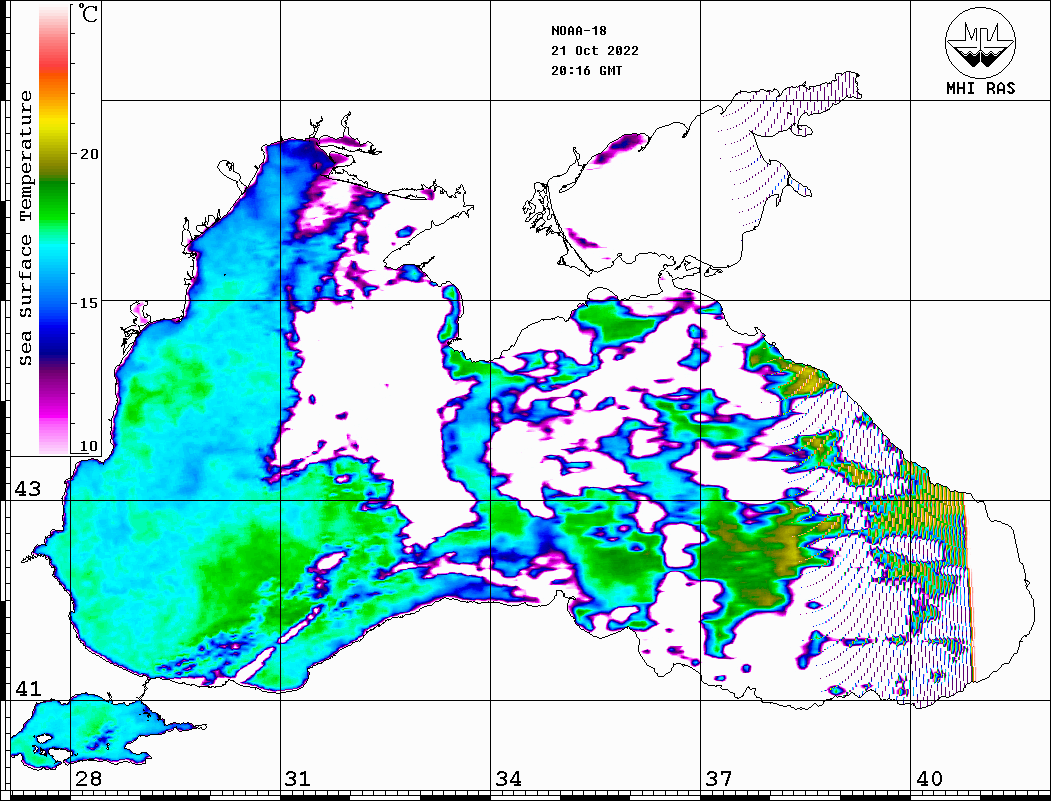This screenshot has height=801, width=1051.
Task: Click longitude label '31'
Action: click(x=298, y=778)
